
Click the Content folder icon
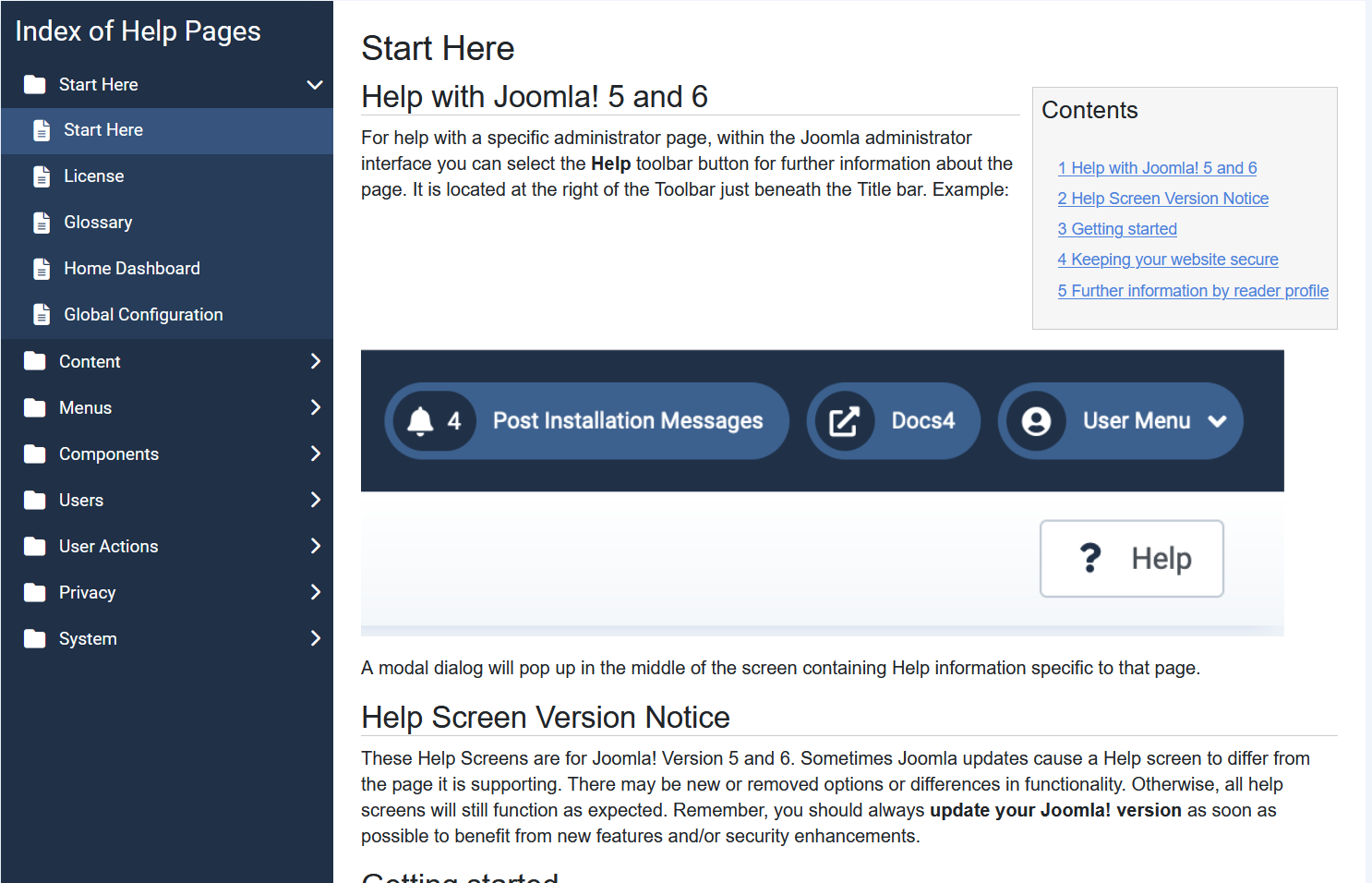pyautogui.click(x=35, y=361)
